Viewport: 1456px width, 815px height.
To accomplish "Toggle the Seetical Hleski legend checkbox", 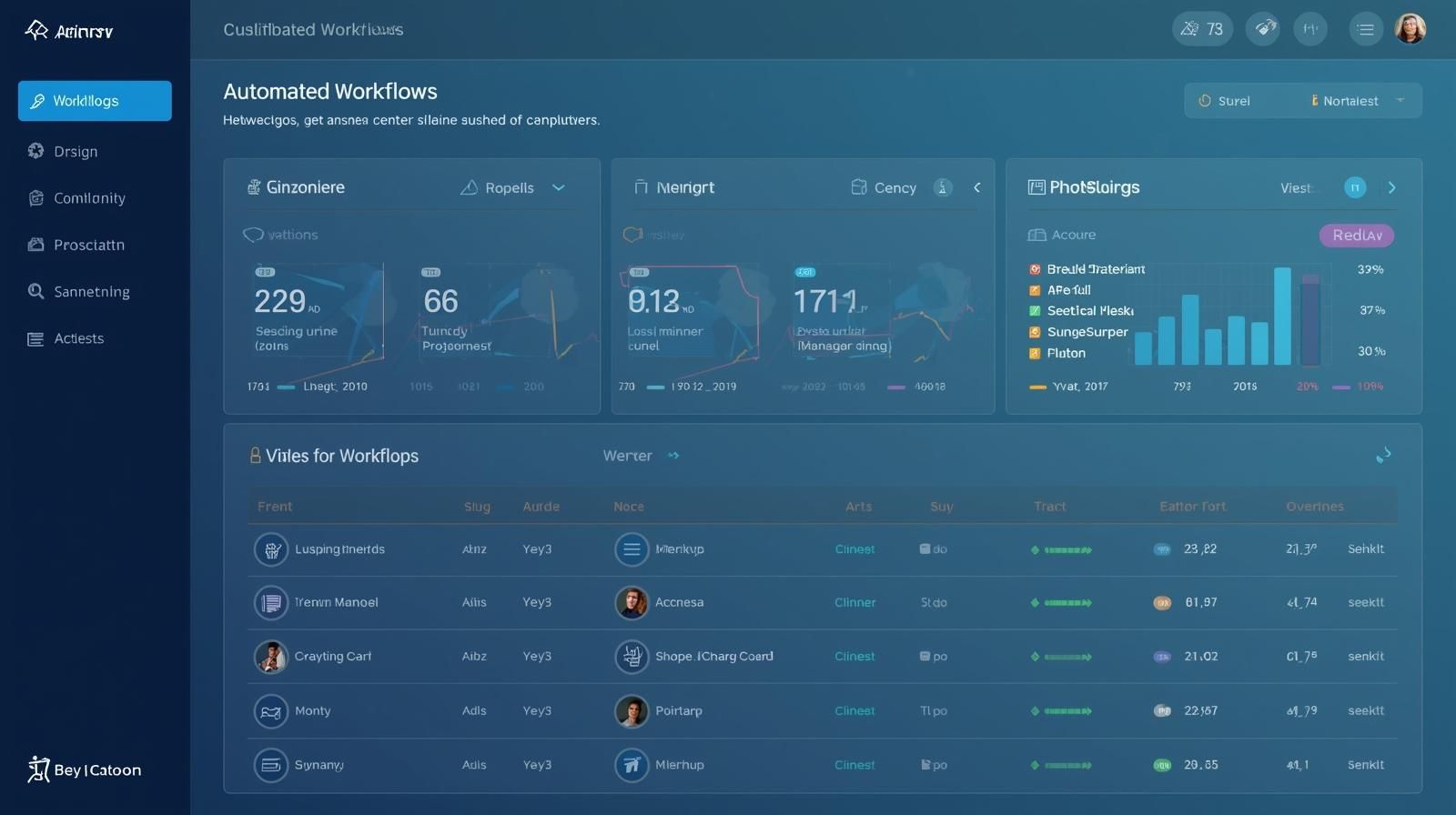I will pos(1035,311).
